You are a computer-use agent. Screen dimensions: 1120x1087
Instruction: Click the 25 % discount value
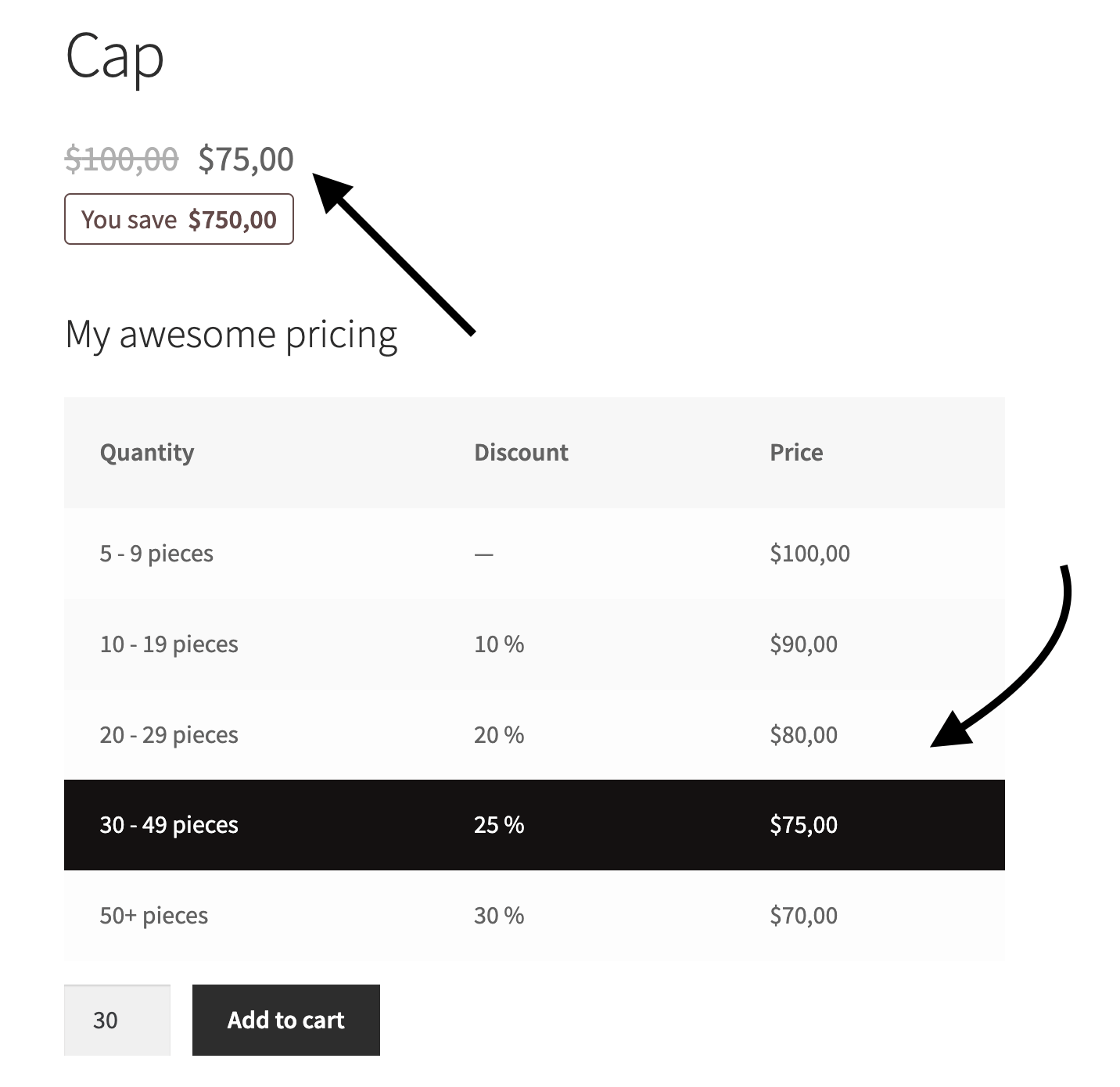(498, 824)
